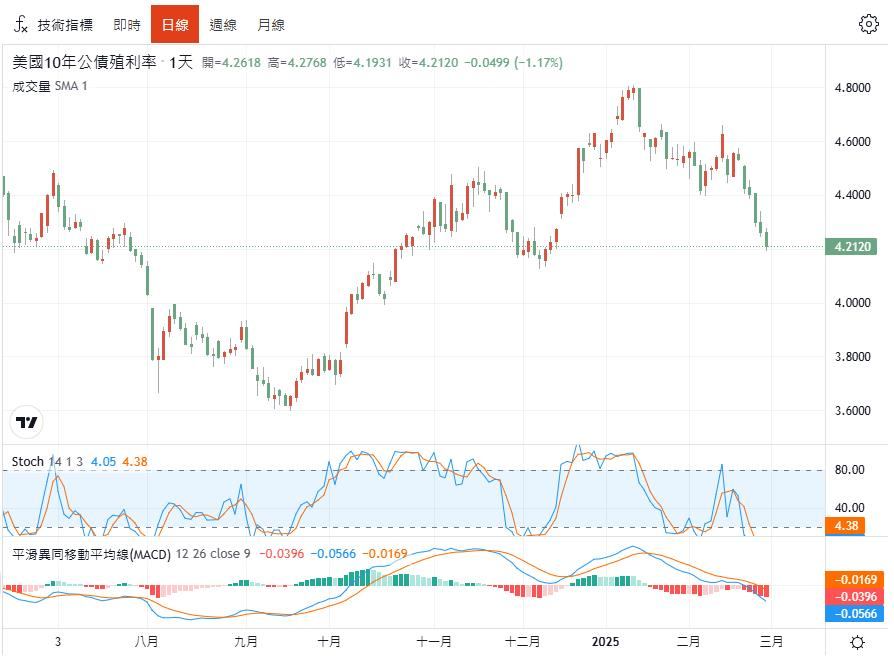The height and width of the screenshot is (666, 894).
Task: Switch to the 月線 monthly tab
Action: (x=271, y=25)
